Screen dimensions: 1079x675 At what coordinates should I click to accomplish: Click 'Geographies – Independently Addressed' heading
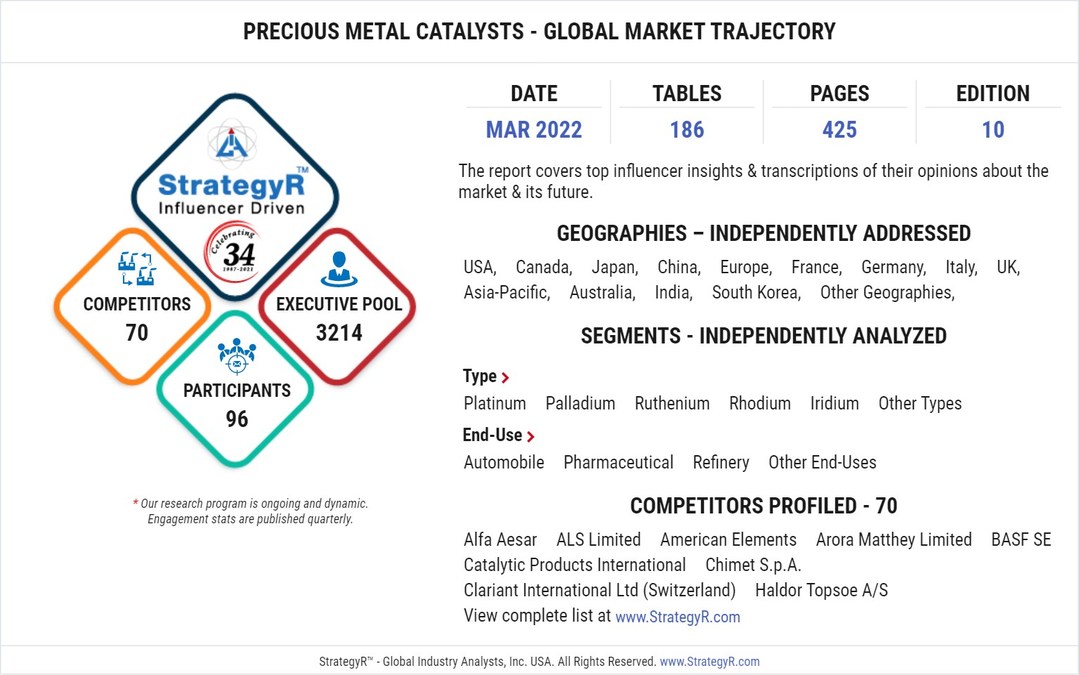[x=764, y=234]
